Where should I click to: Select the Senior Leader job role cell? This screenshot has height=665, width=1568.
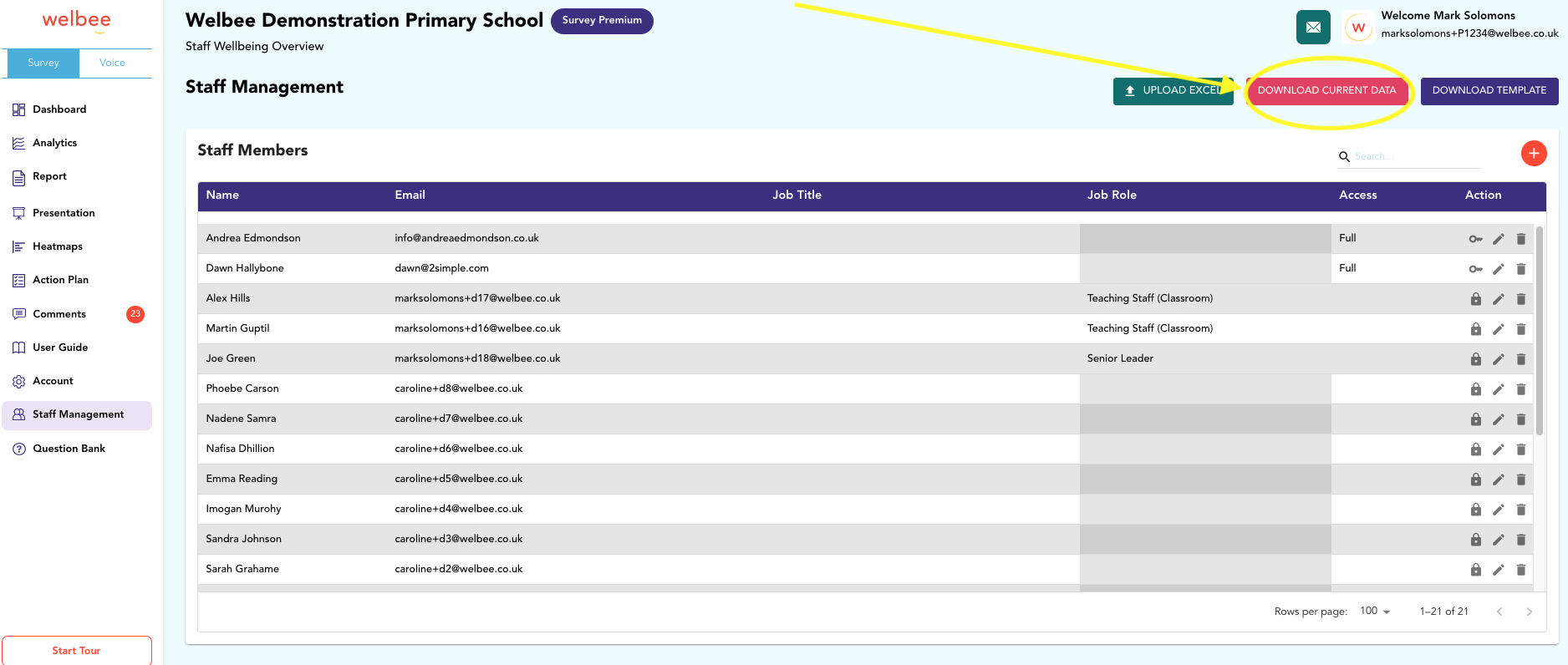pyautogui.click(x=1120, y=359)
